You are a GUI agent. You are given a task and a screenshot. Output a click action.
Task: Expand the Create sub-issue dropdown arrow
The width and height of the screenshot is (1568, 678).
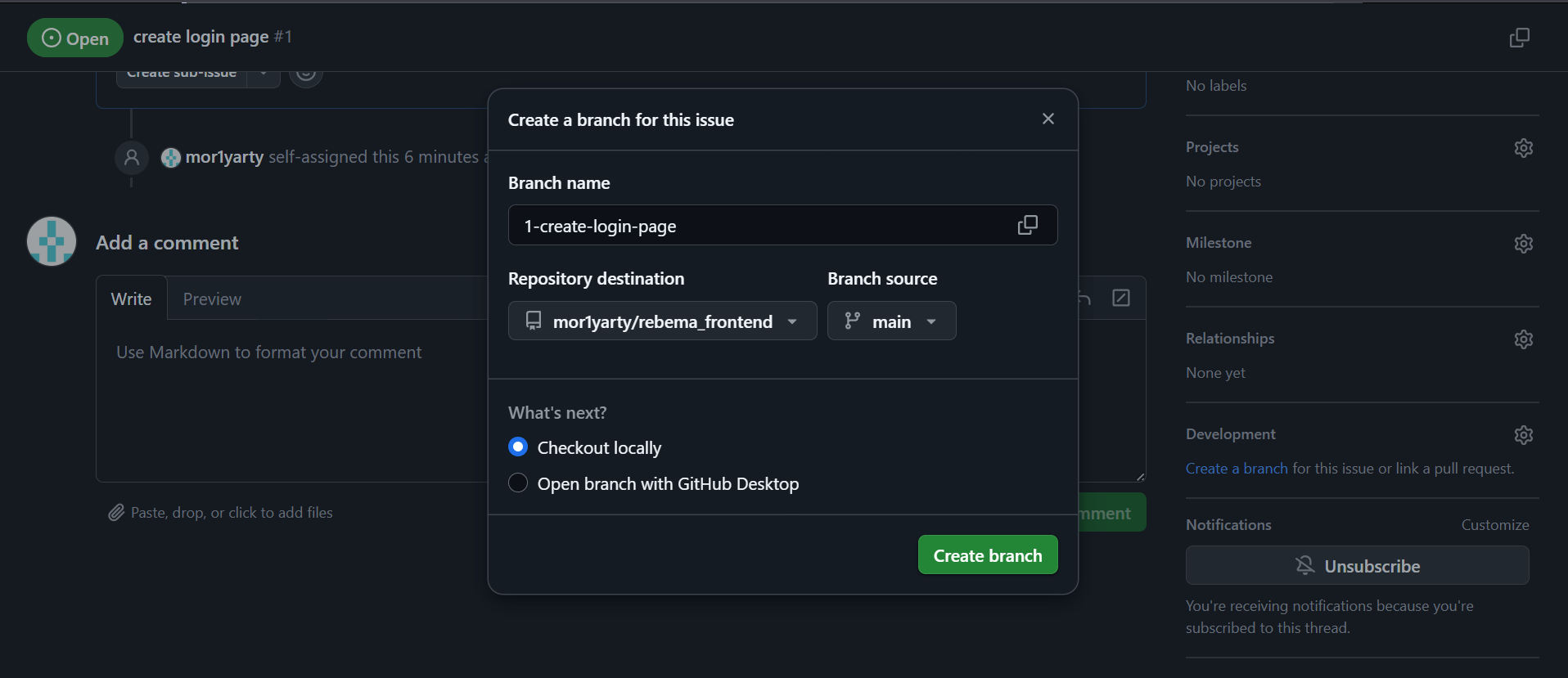click(x=264, y=74)
